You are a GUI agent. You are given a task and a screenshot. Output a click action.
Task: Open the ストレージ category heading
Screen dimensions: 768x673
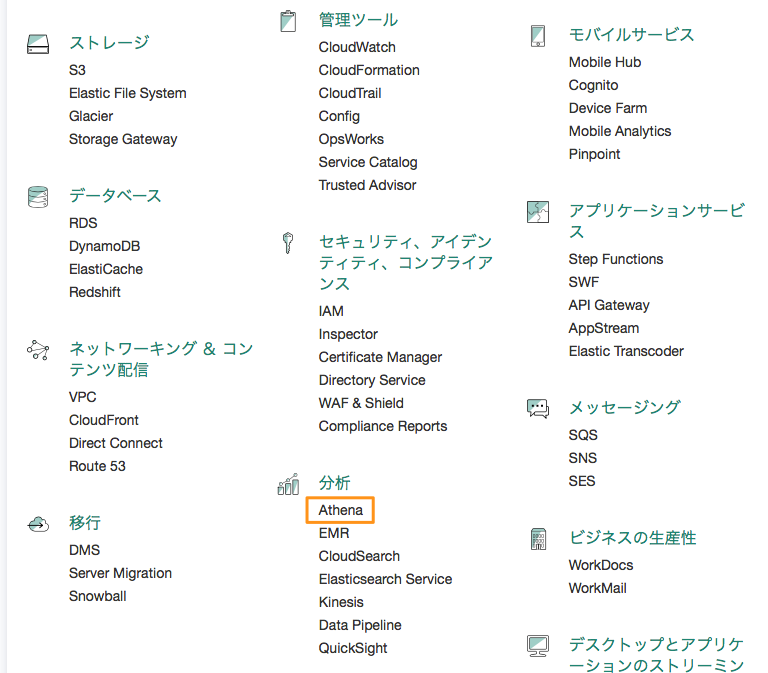coord(109,43)
